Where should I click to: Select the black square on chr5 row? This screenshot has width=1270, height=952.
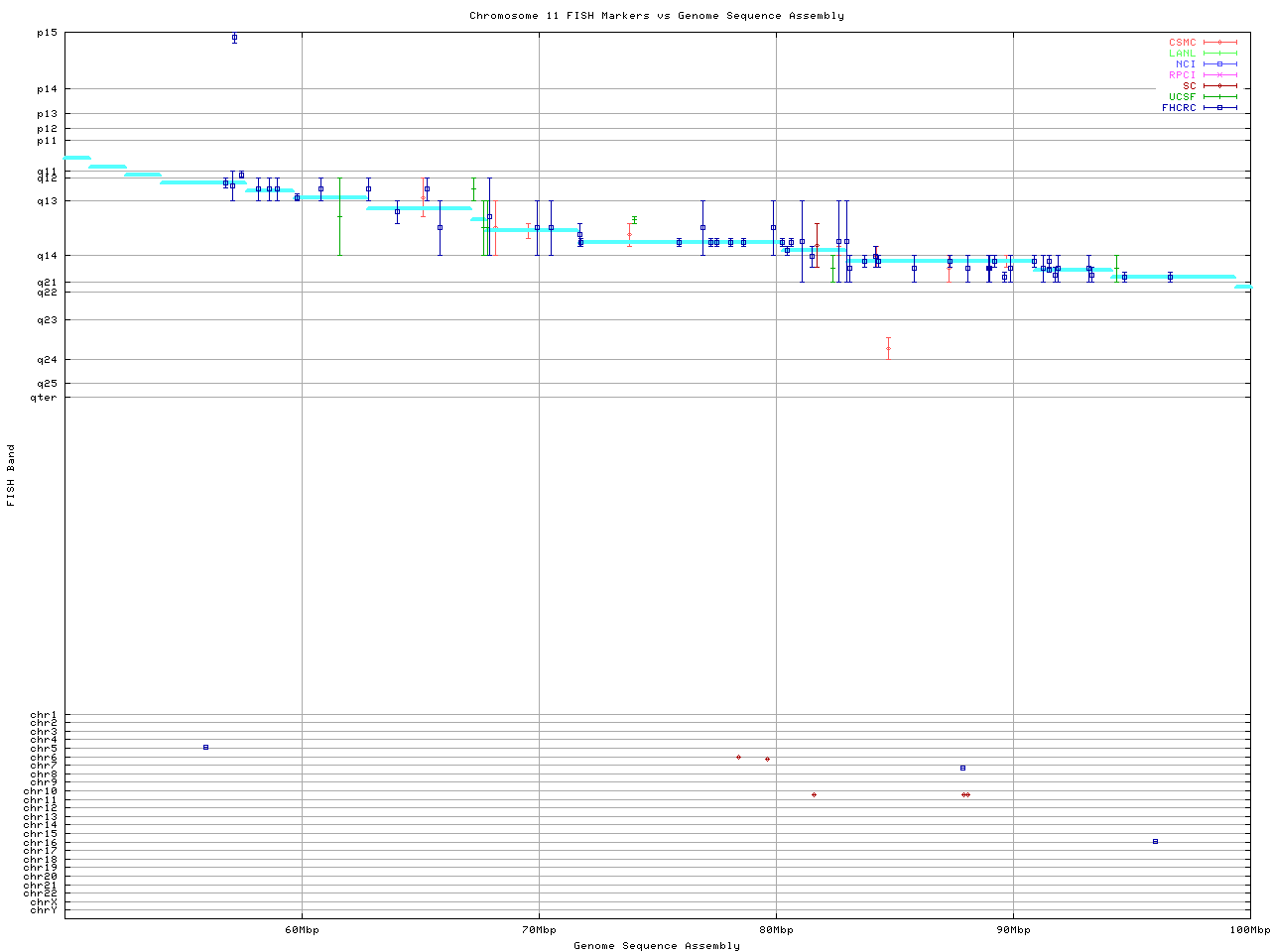(205, 747)
